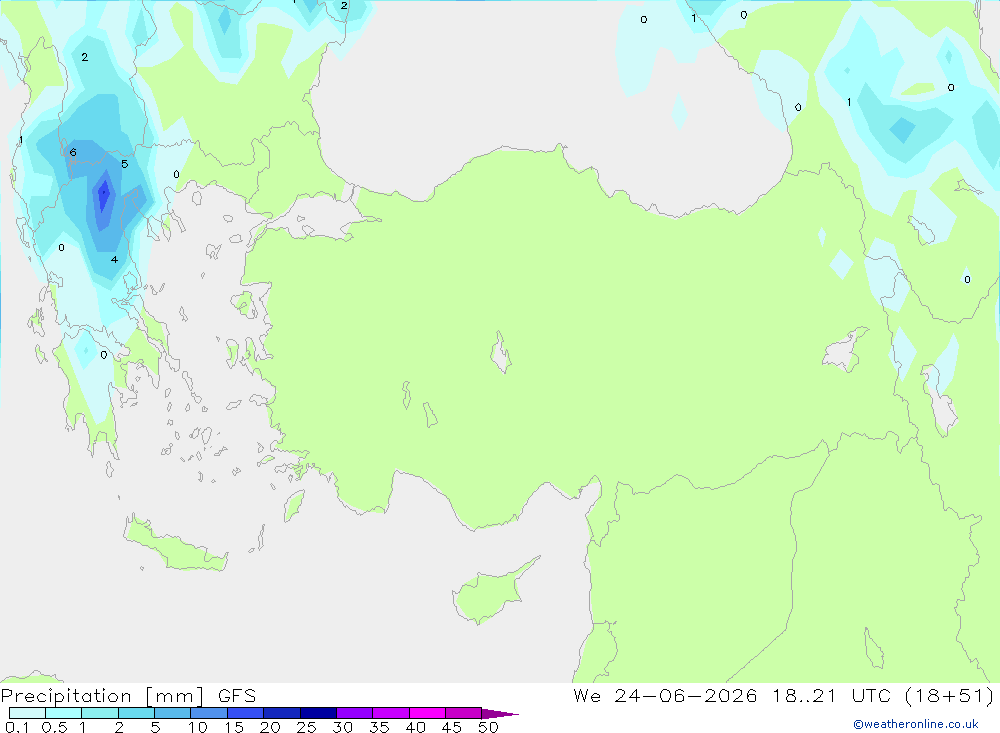Open the weatheronline.co.uk copyright link

[916, 724]
